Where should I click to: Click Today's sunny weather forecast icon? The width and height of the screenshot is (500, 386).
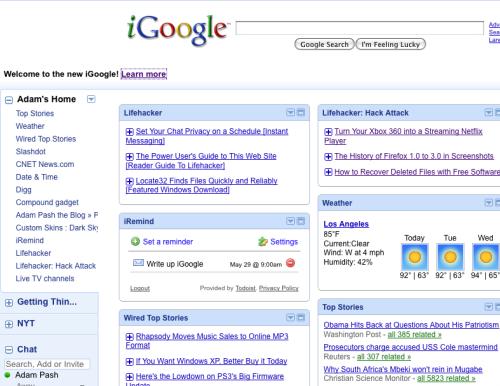pyautogui.click(x=415, y=257)
